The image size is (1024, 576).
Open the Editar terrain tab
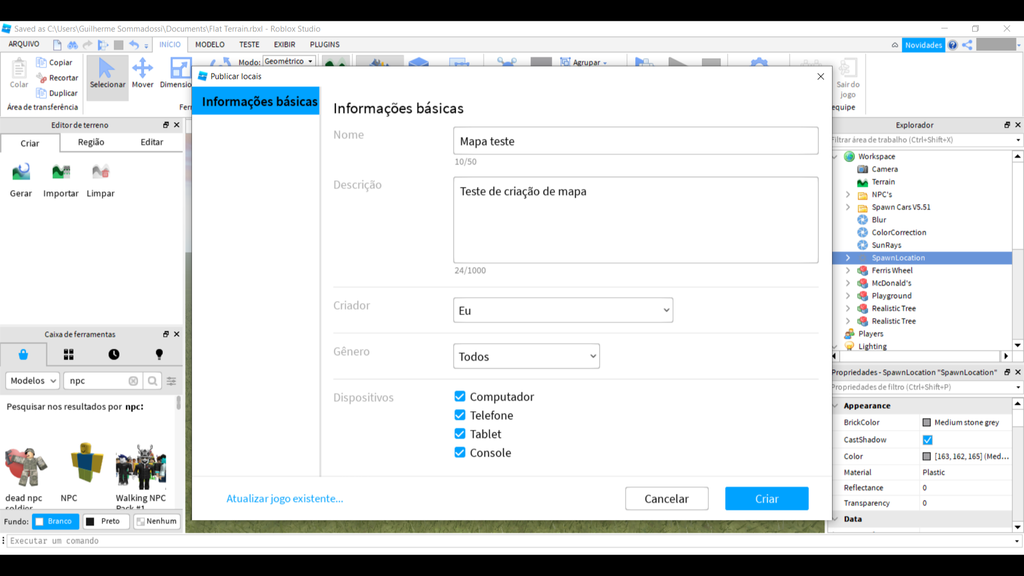pos(152,142)
